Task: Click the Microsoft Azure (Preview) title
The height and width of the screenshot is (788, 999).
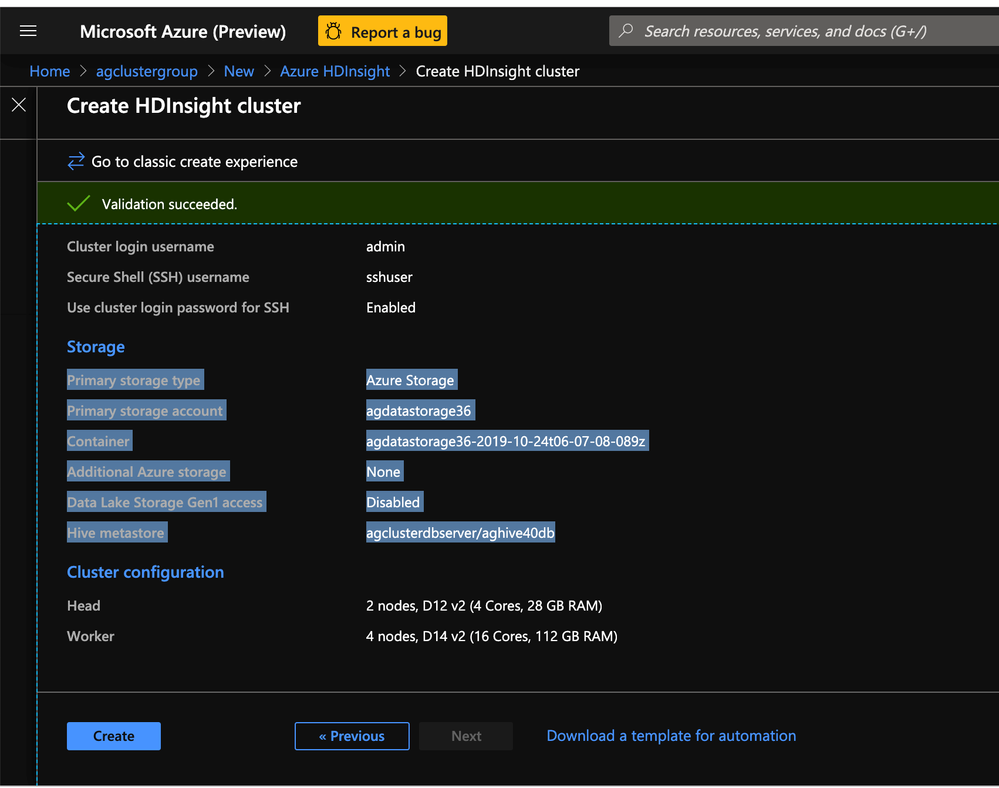Action: pyautogui.click(x=183, y=31)
